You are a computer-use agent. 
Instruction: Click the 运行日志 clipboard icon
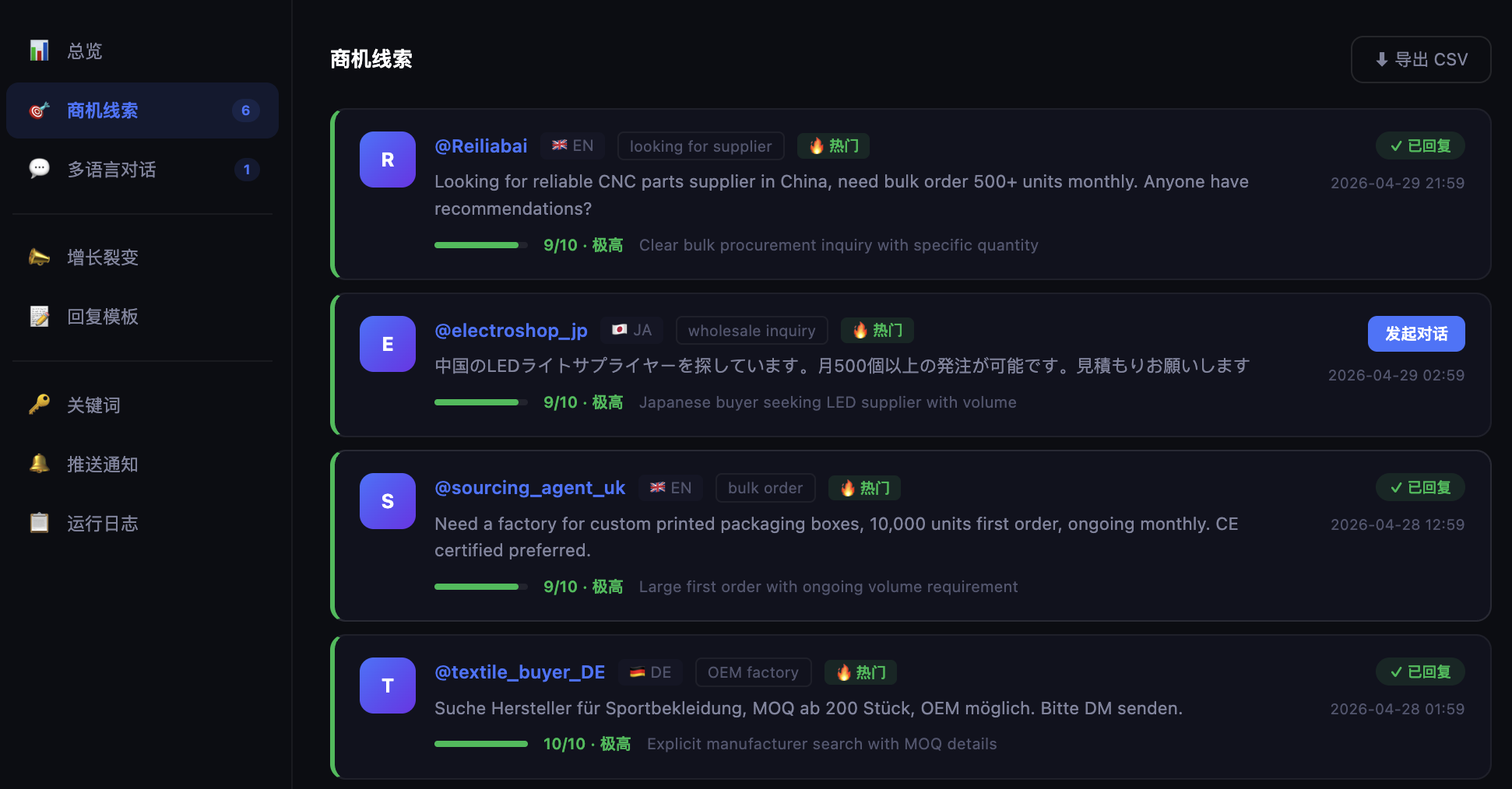tap(39, 523)
